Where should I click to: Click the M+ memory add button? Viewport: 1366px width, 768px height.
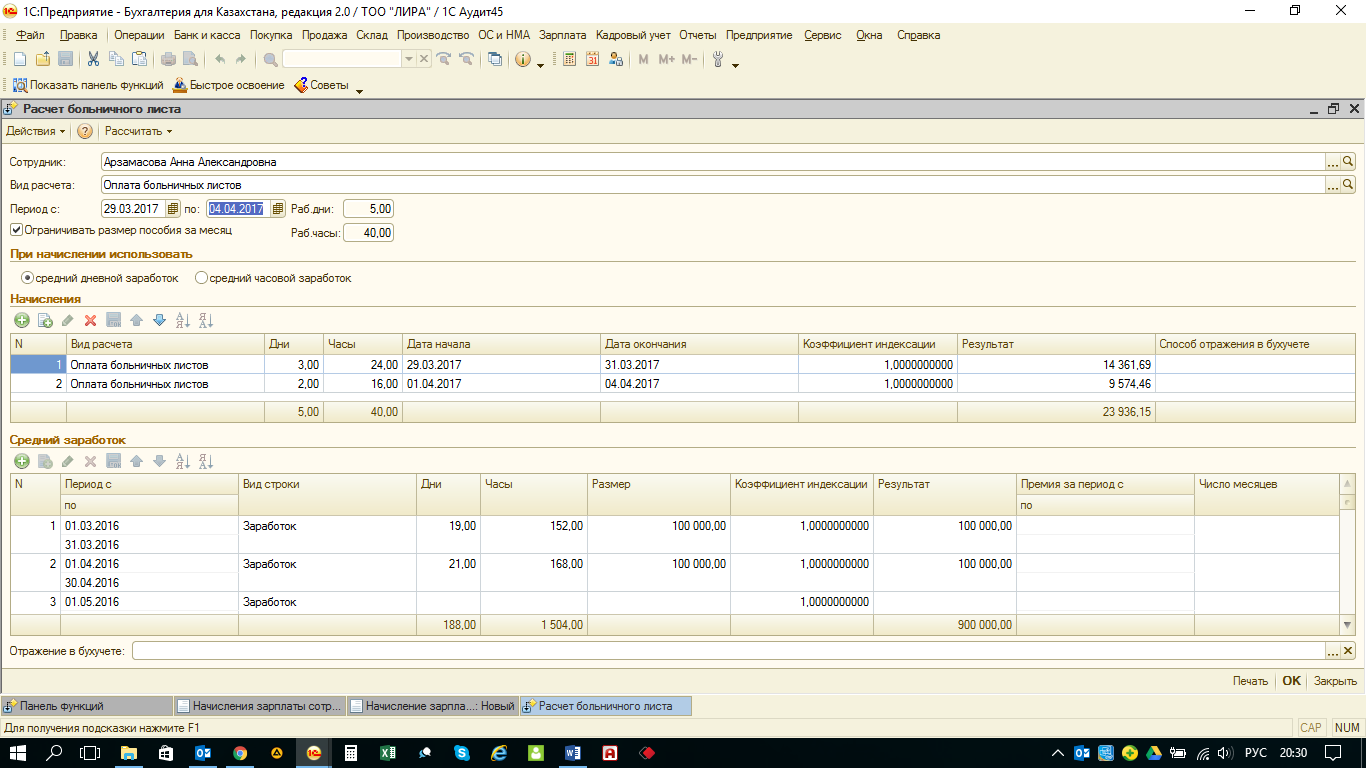pos(666,59)
